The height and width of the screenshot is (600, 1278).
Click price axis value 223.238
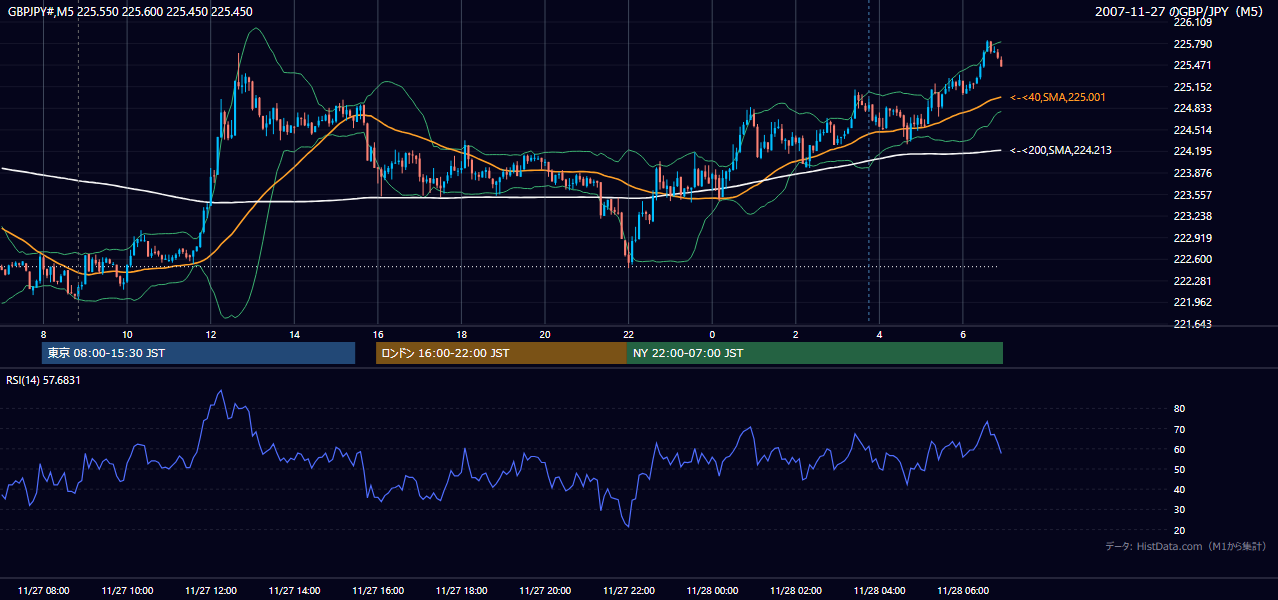(1192, 216)
